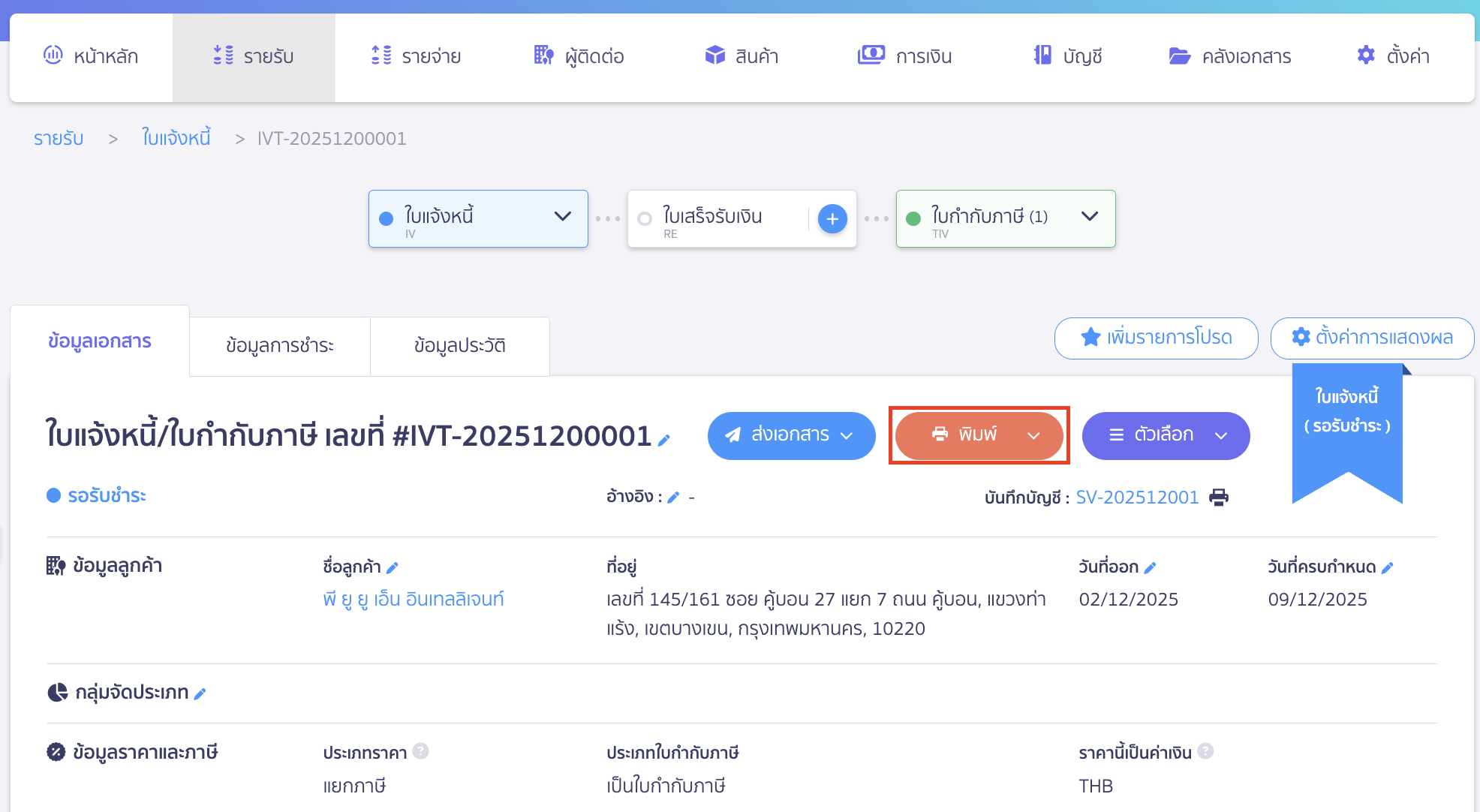1480x812 pixels.
Task: Open the คลังเอกสาร document storage
Action: tap(1230, 56)
